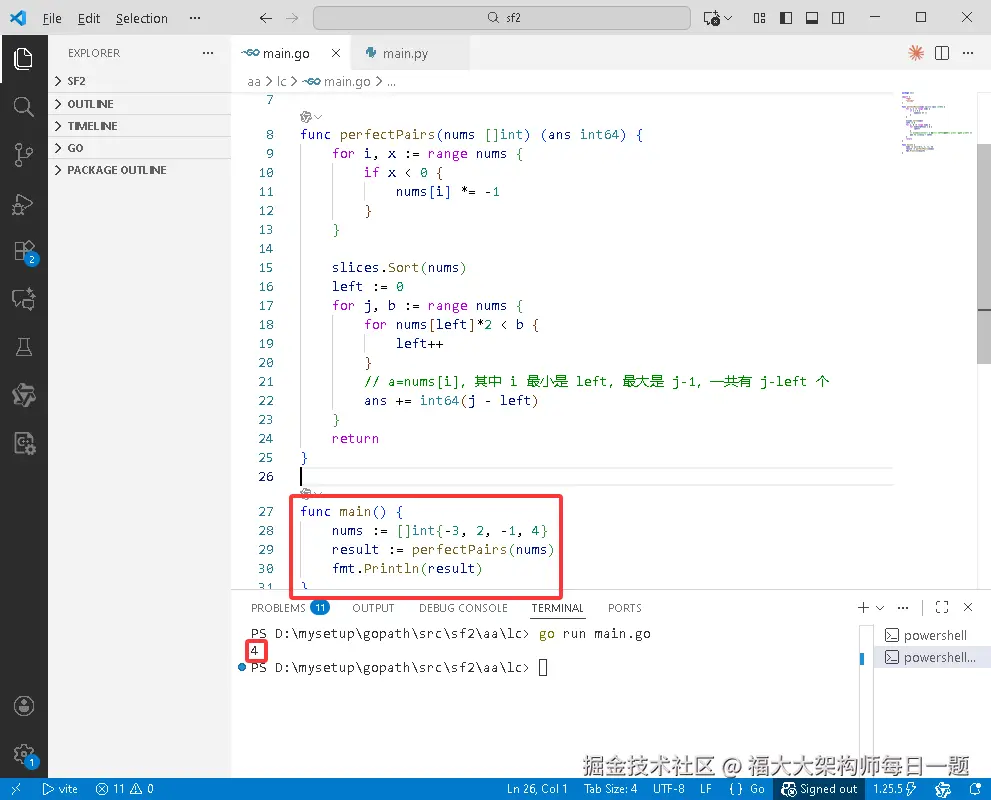Viewport: 991px width, 800px height.
Task: Open the Manage gear menu
Action: click(23, 754)
